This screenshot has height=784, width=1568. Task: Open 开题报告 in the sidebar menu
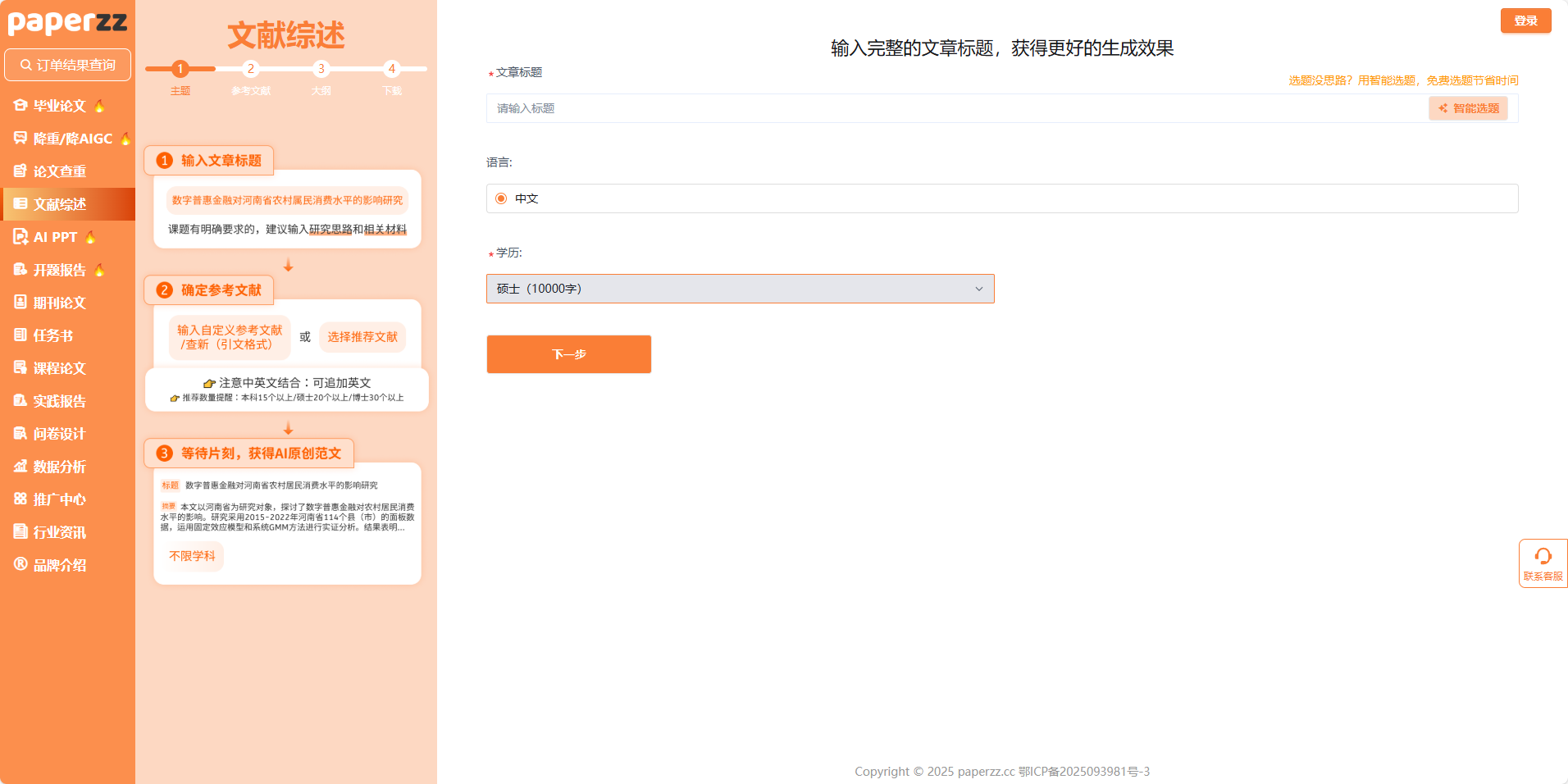(59, 270)
